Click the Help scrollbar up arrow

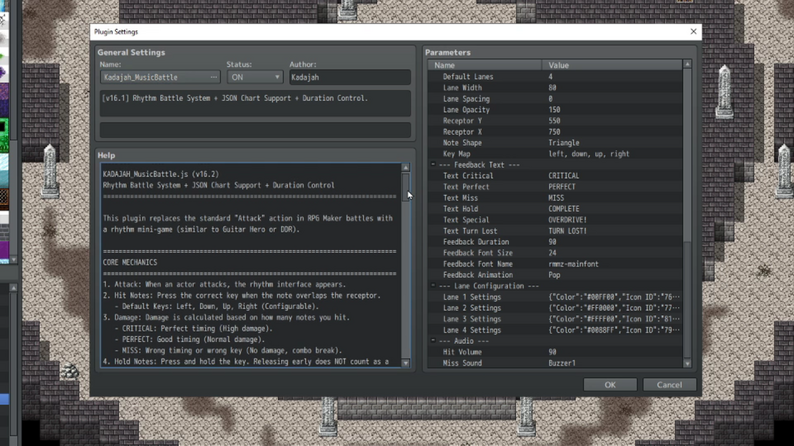pos(405,168)
